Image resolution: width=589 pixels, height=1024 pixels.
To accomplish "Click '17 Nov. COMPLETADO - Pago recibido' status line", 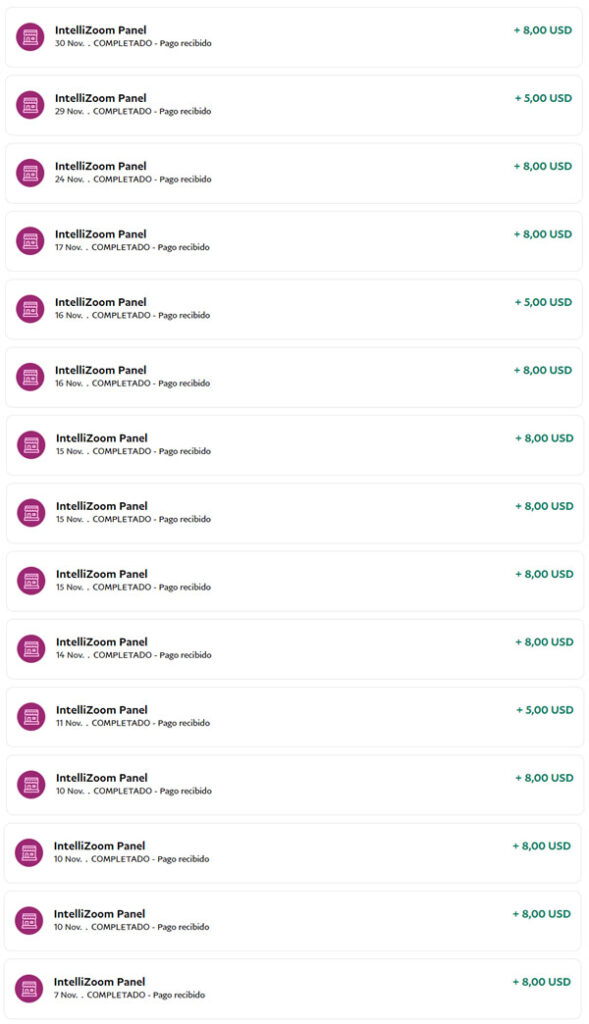I will pos(132,248).
